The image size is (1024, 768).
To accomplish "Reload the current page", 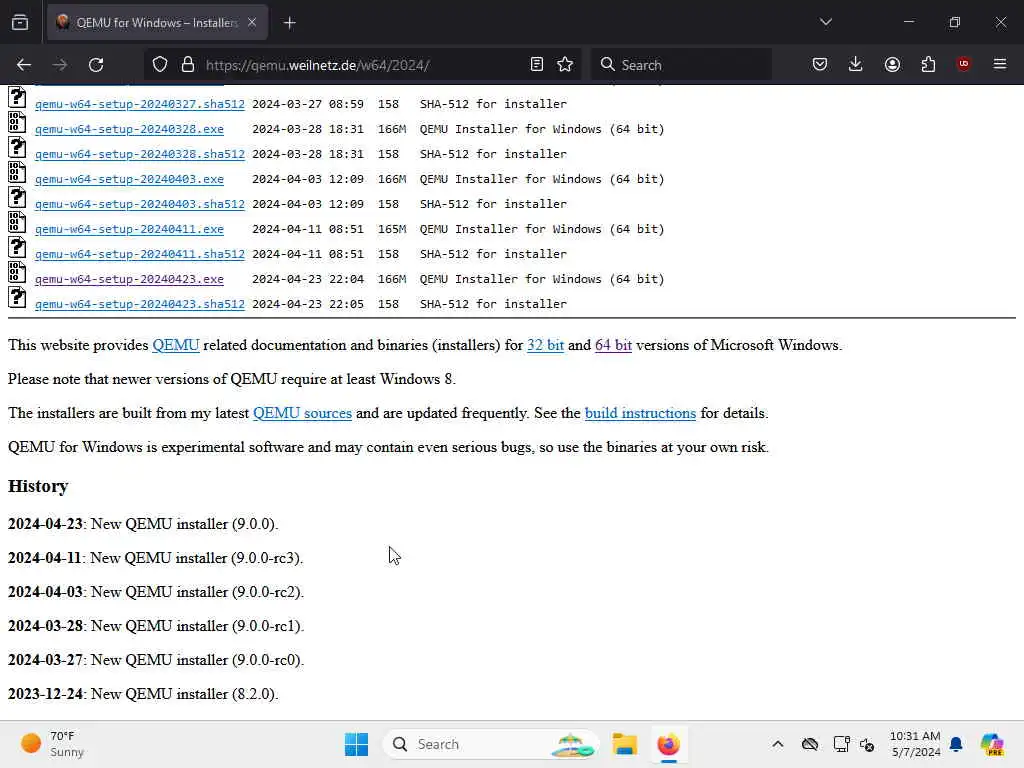I will pos(96,65).
